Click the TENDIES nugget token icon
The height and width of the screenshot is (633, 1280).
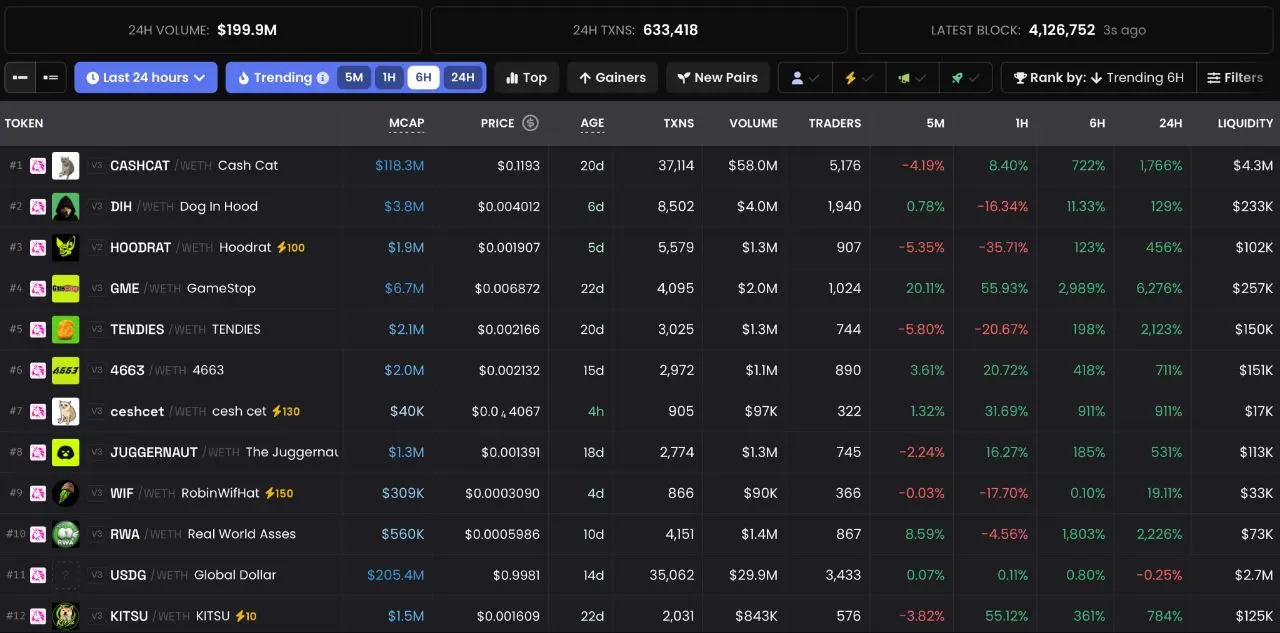pyautogui.click(x=66, y=329)
